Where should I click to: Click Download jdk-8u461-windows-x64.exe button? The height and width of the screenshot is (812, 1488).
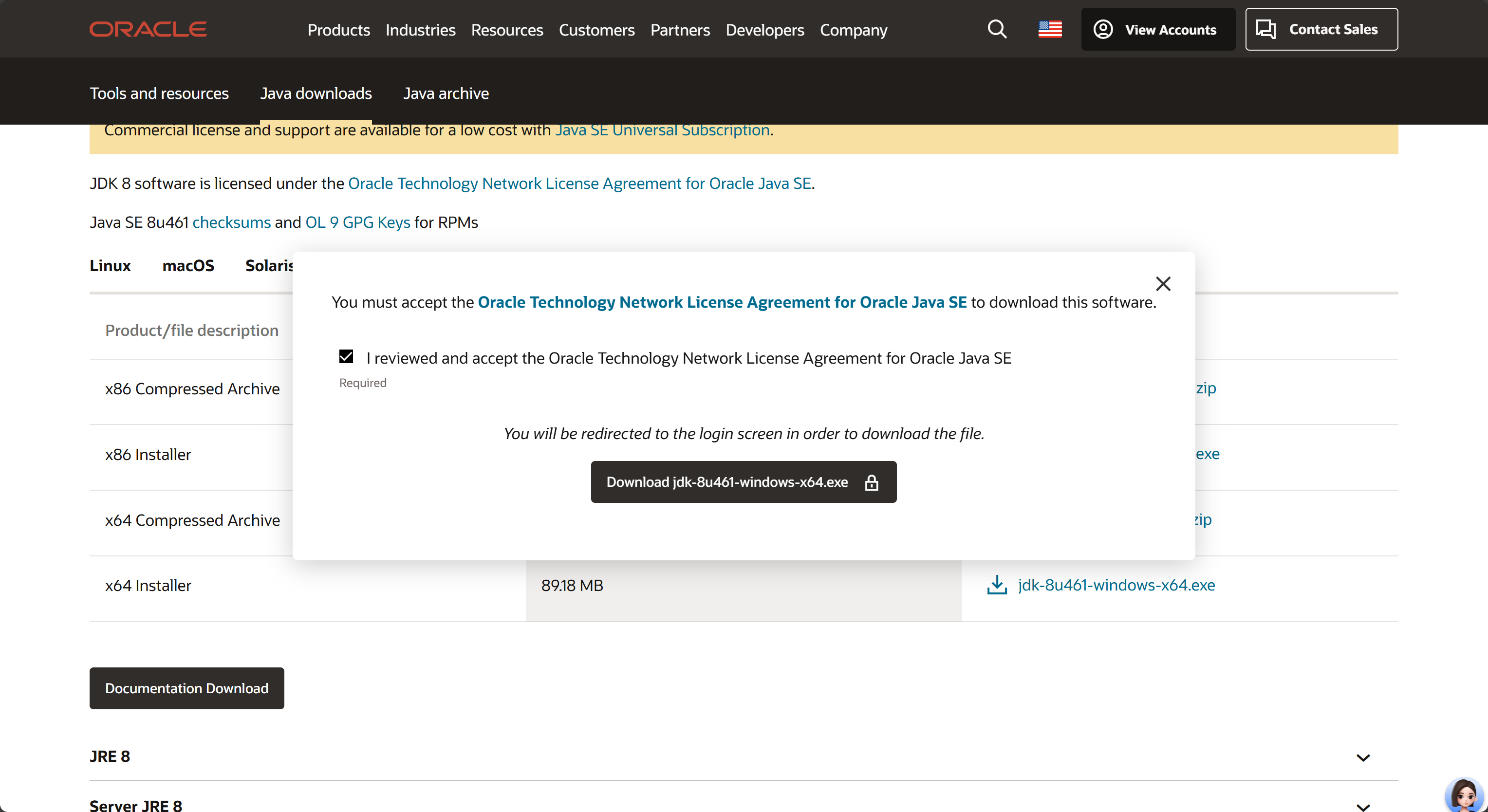[744, 481]
